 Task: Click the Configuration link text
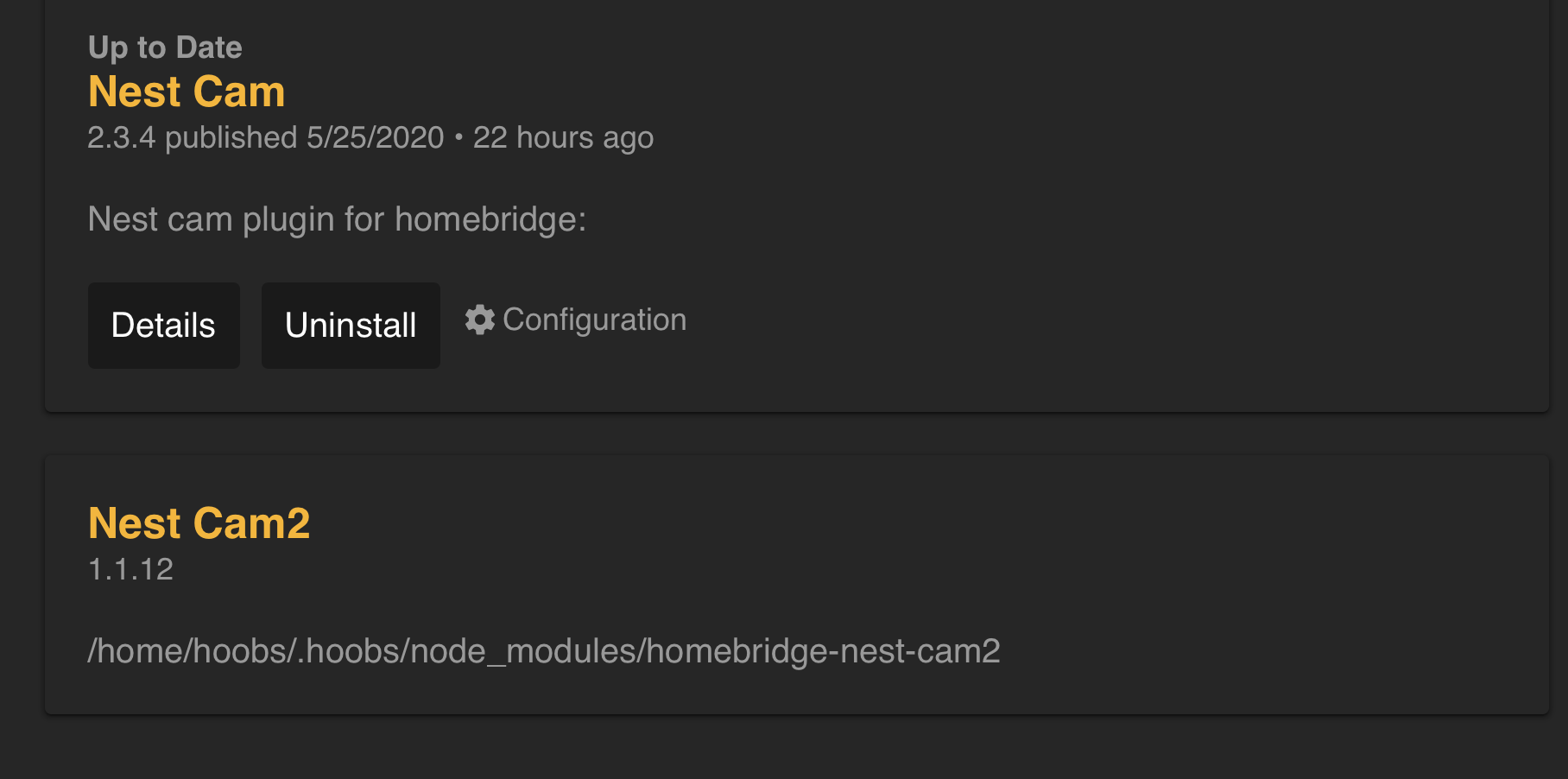tap(596, 319)
